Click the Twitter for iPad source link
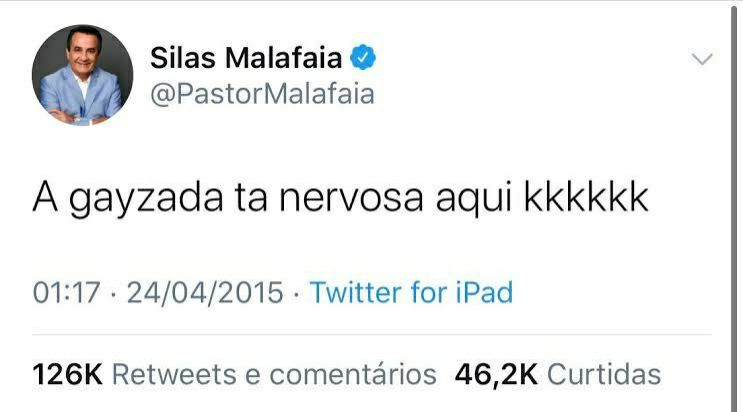The height and width of the screenshot is (412, 743). [411, 292]
